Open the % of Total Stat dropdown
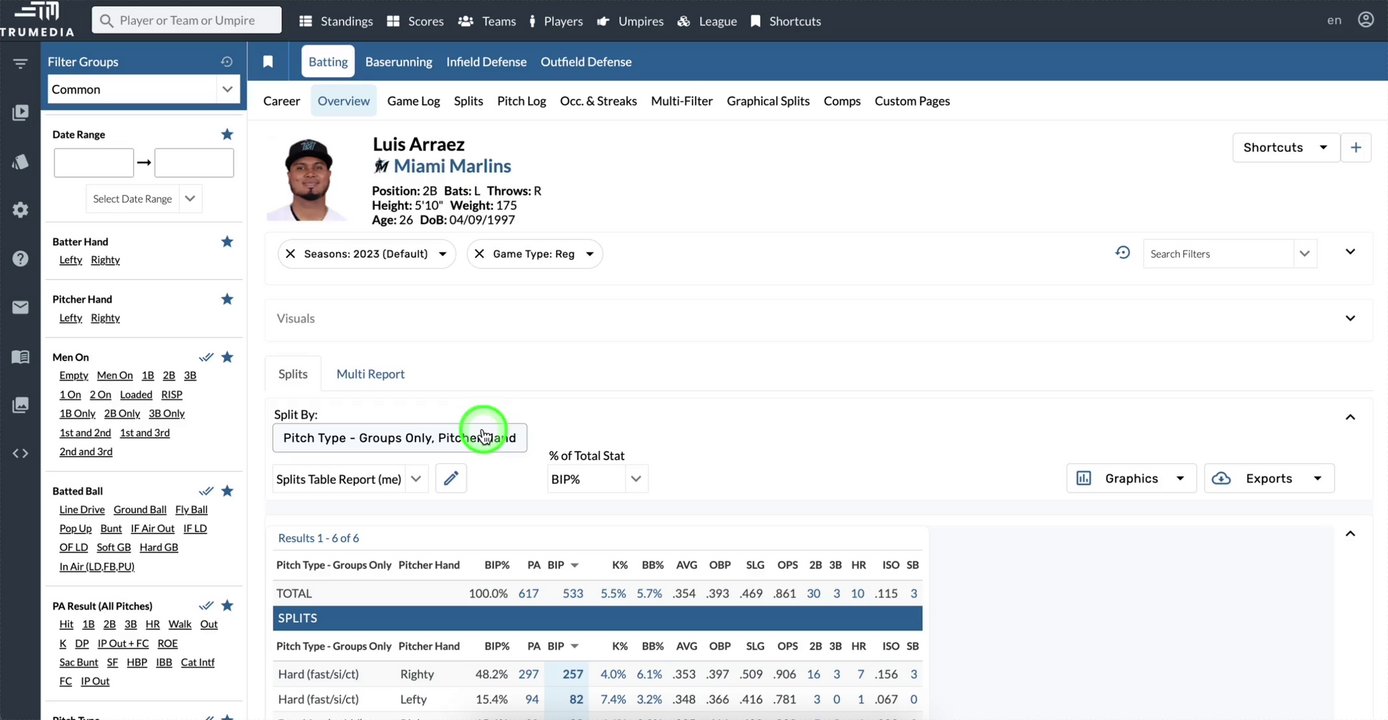 [598, 479]
